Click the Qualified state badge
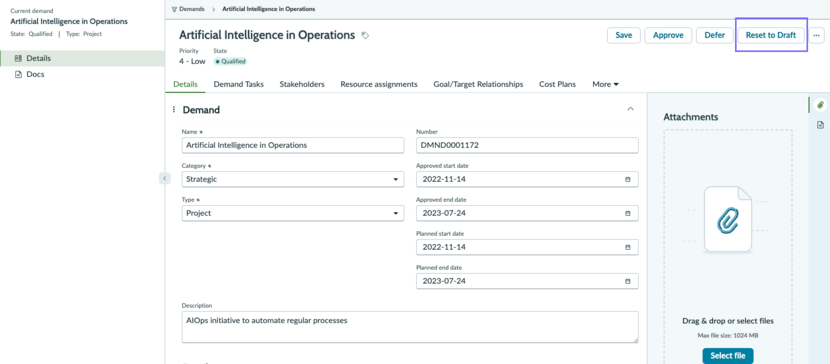This screenshot has width=830, height=364. 230,61
